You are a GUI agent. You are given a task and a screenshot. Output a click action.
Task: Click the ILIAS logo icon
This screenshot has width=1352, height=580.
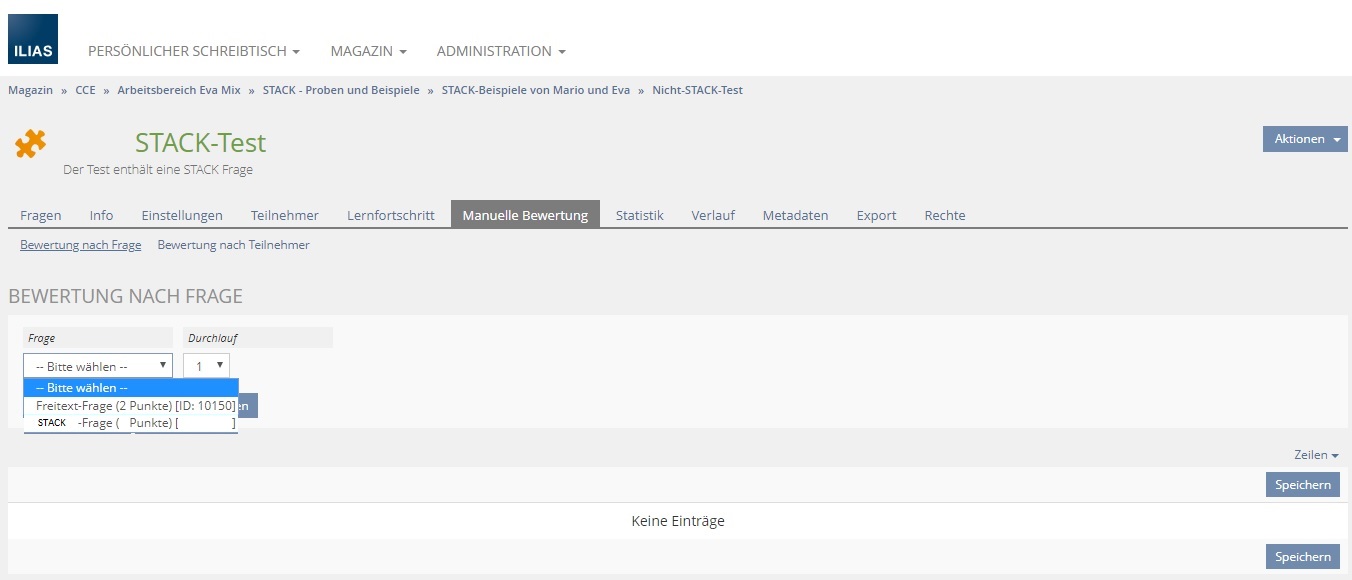point(33,39)
